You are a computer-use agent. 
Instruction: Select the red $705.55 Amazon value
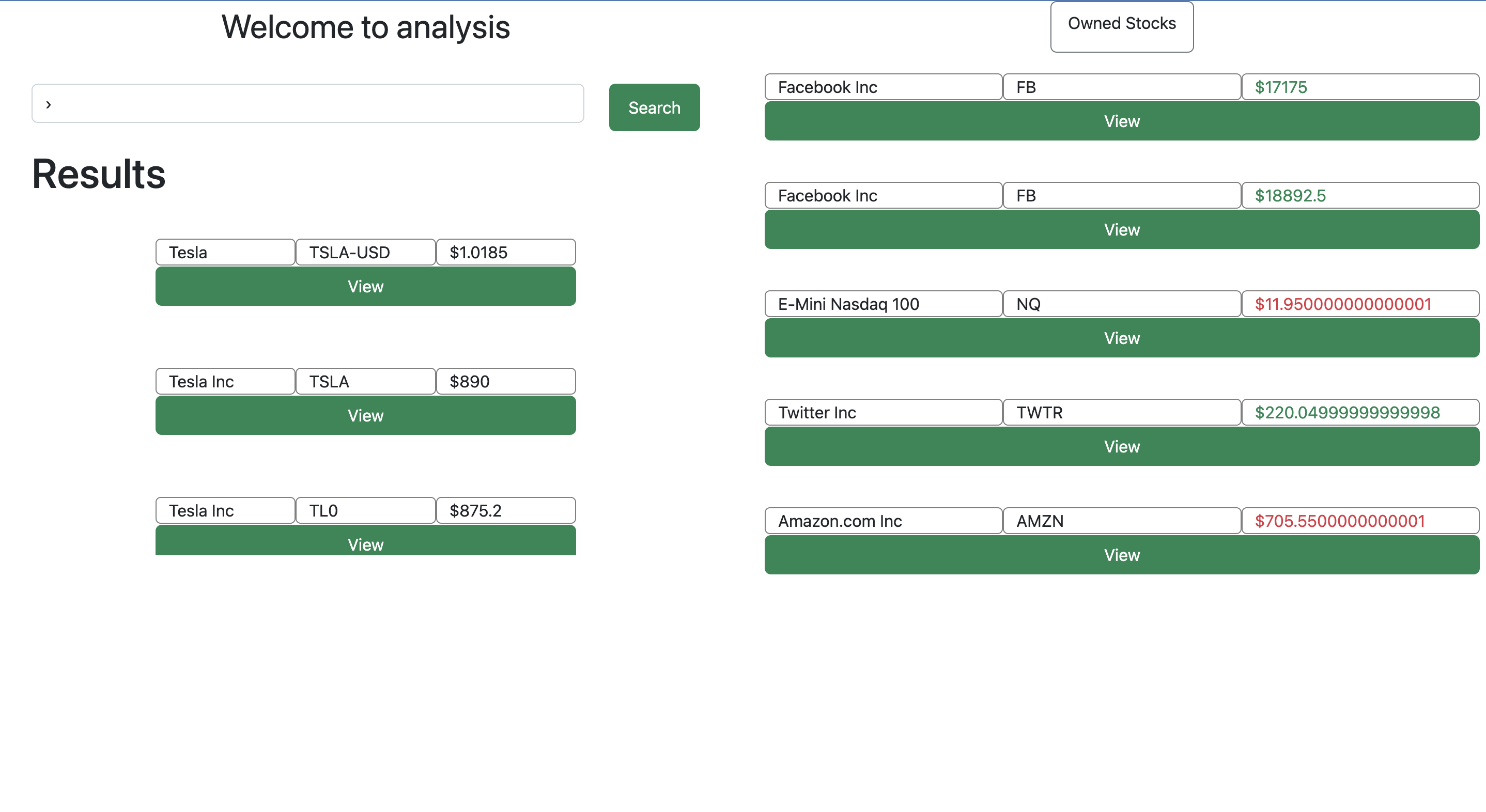[x=1359, y=521]
